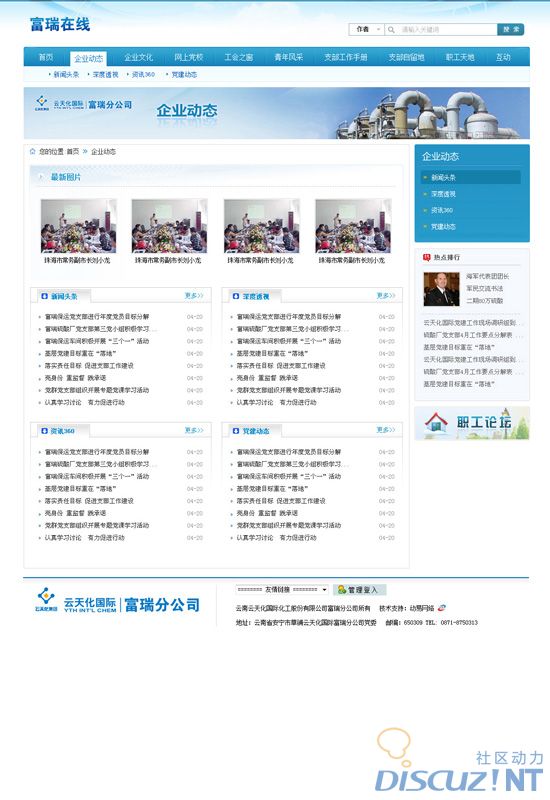The image size is (550, 800).
Task: Open the 作者 search type dropdown
Action: click(x=366, y=30)
